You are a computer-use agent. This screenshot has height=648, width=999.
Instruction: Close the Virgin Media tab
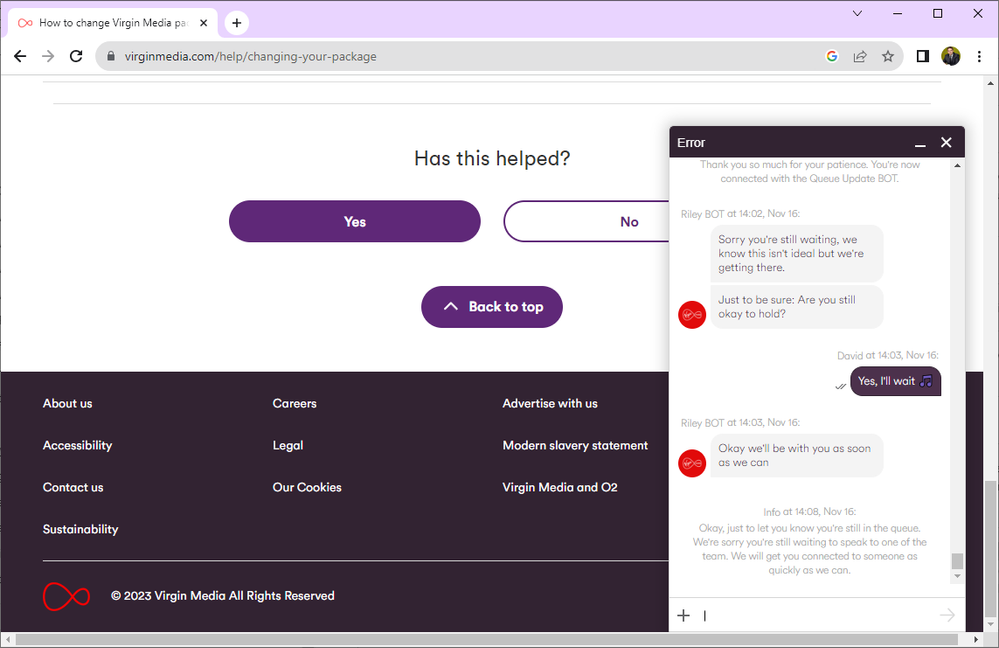pos(203,23)
